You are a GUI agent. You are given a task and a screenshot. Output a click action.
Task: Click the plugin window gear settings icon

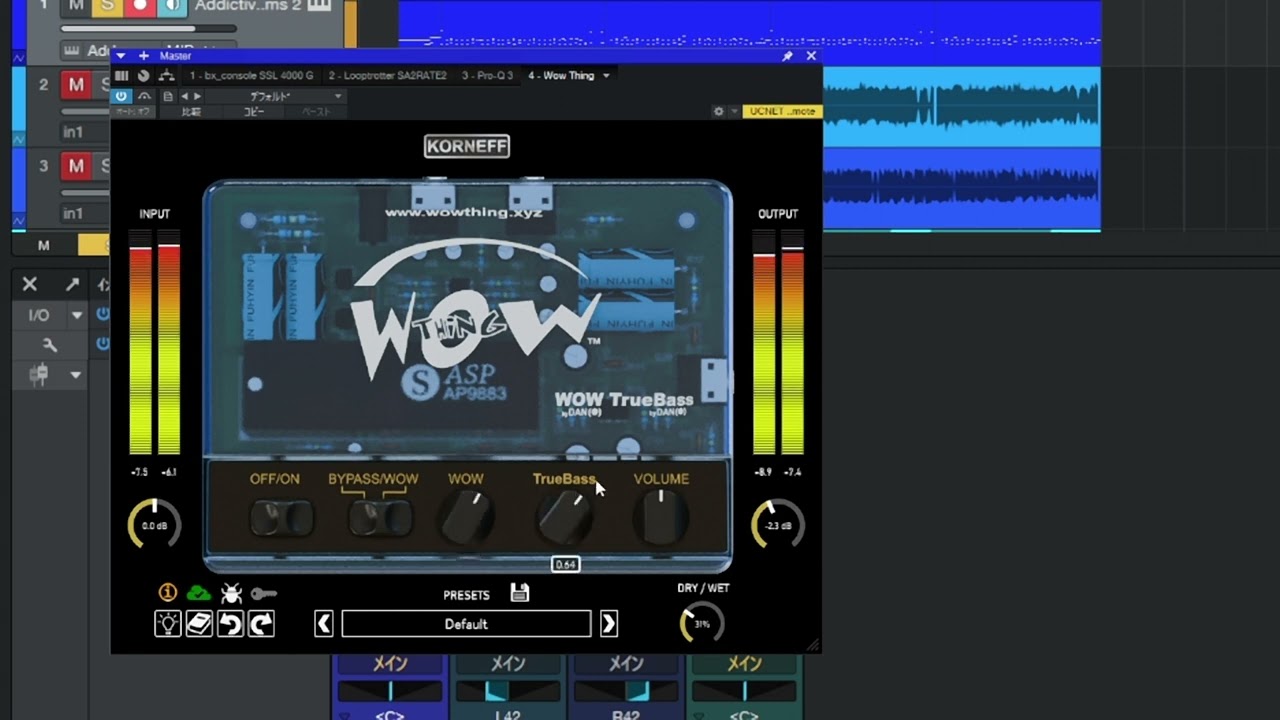[718, 111]
